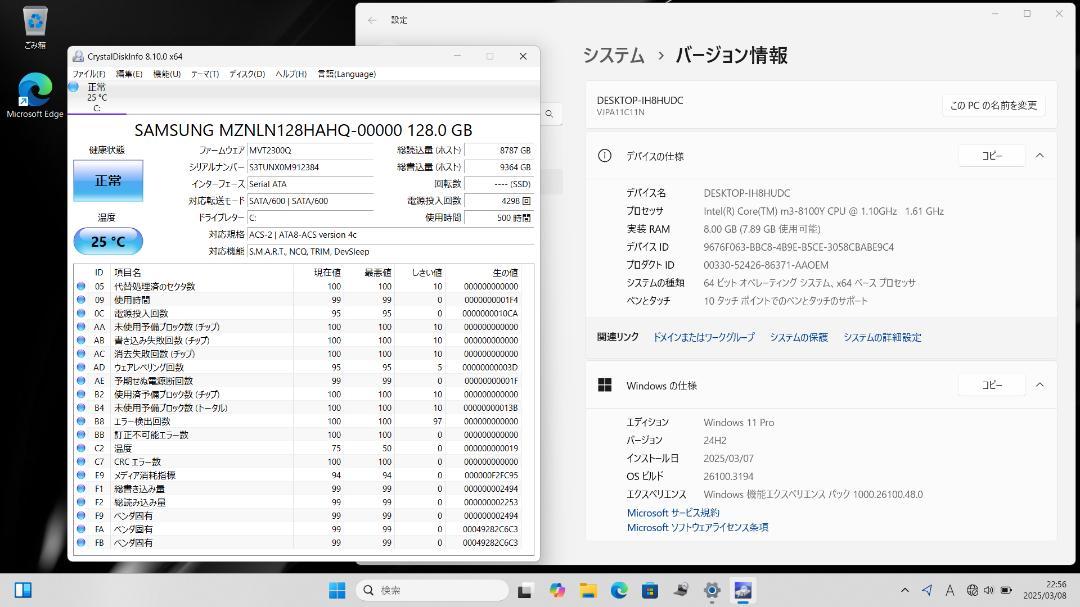Image resolution: width=1080 pixels, height=607 pixels.
Task: Open the clock showing 22:56
Action: pyautogui.click(x=1044, y=590)
